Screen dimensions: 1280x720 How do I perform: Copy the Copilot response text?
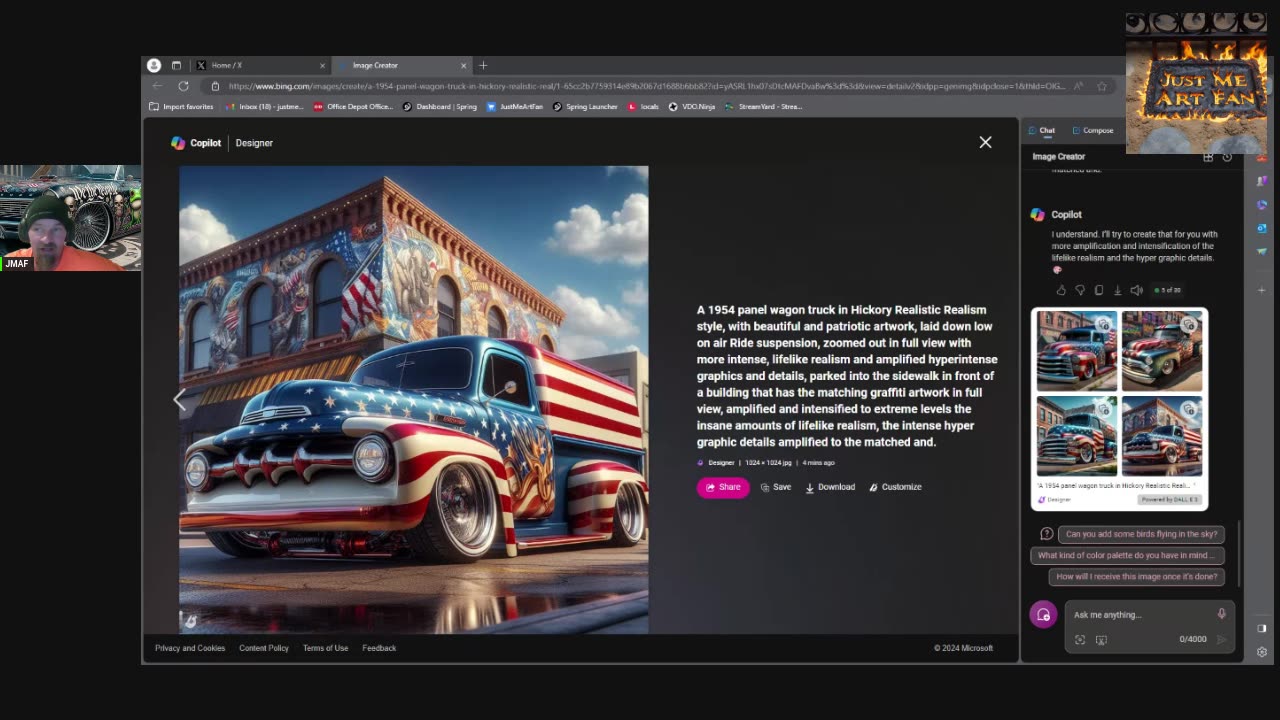click(x=1099, y=290)
